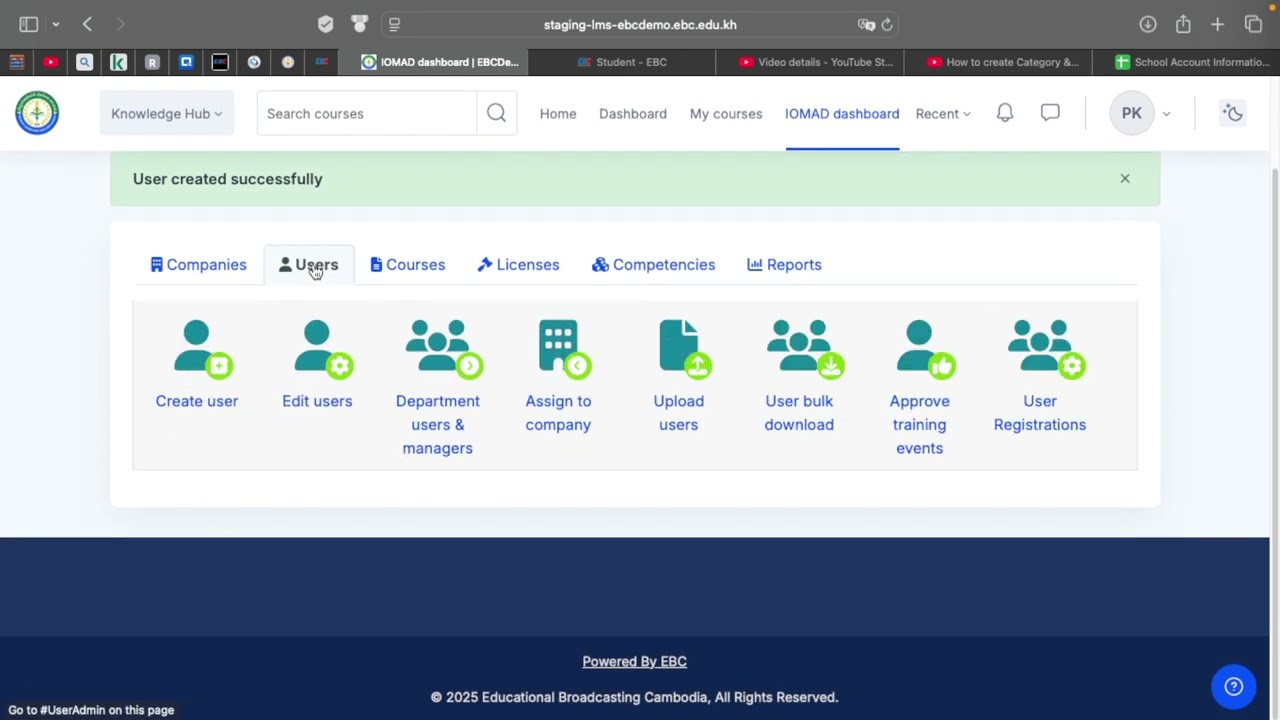Open the Upload users icon
Image resolution: width=1280 pixels, height=720 pixels.
pyautogui.click(x=685, y=349)
